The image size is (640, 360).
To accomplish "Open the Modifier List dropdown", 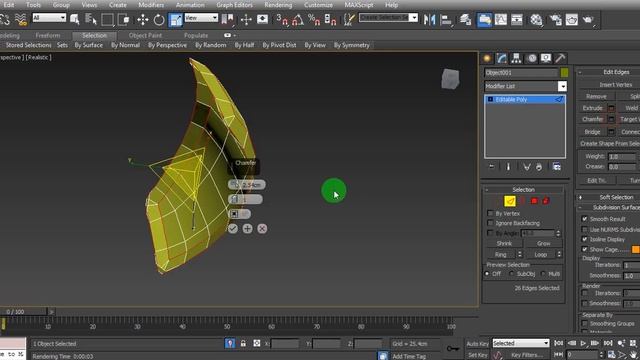I will click(562, 86).
